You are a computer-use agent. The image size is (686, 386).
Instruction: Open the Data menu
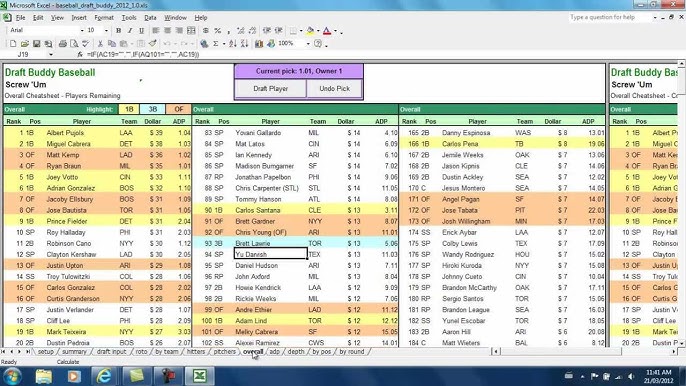pos(150,18)
